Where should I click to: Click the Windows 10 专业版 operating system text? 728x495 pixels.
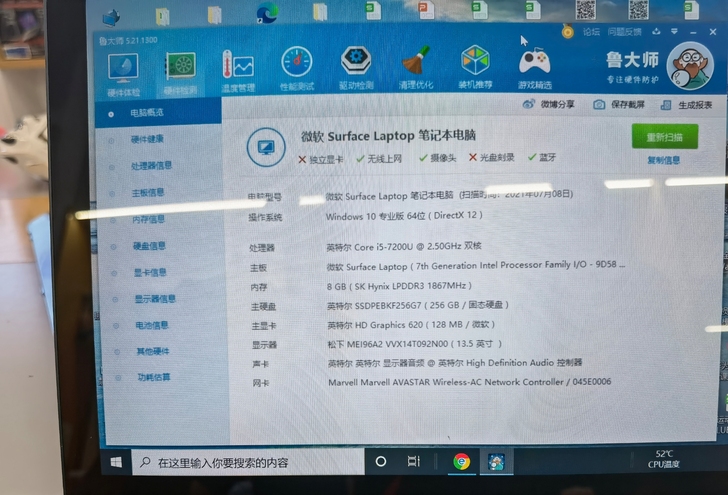404,216
